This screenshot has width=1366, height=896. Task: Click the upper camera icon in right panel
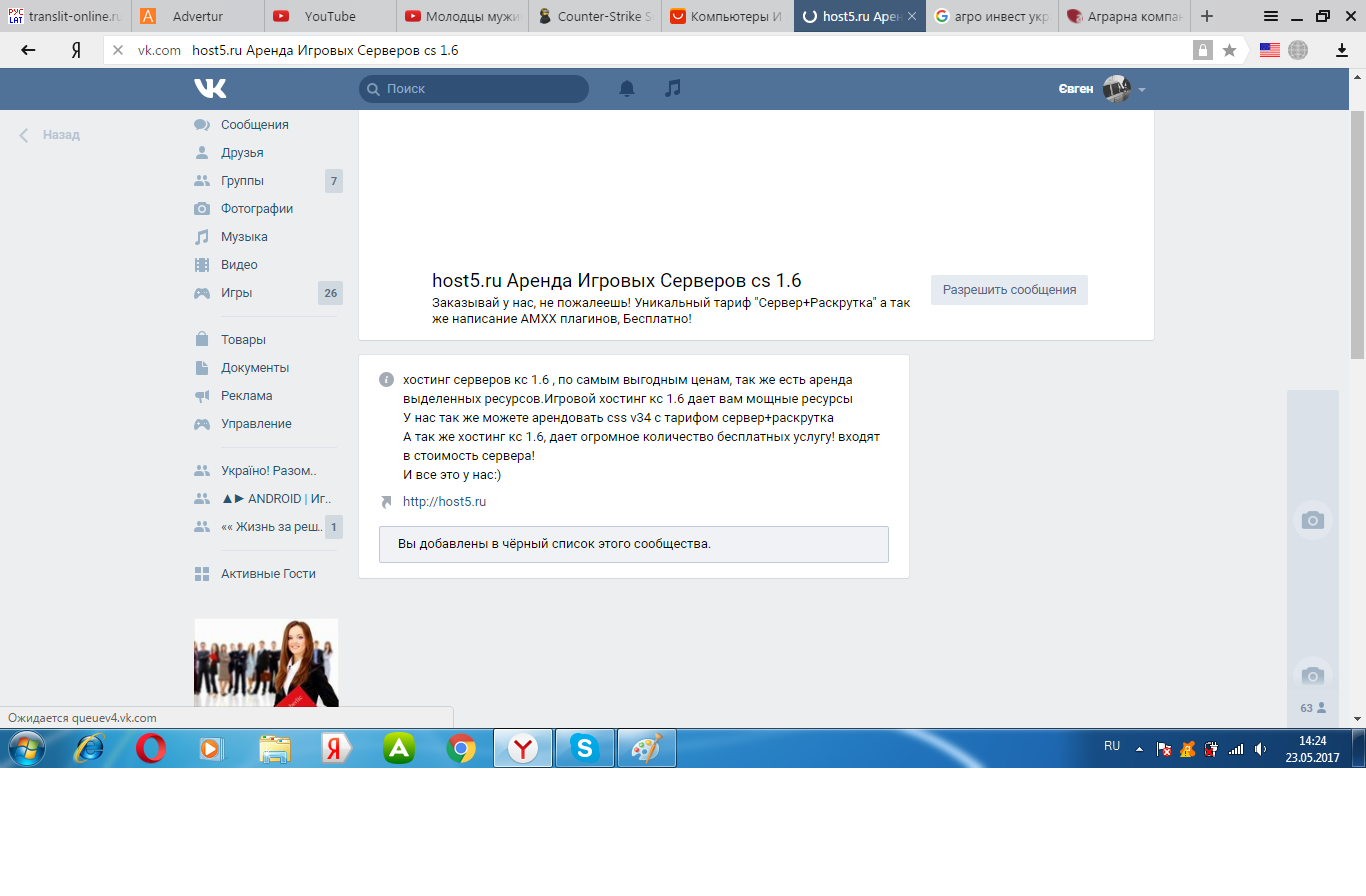(x=1312, y=520)
